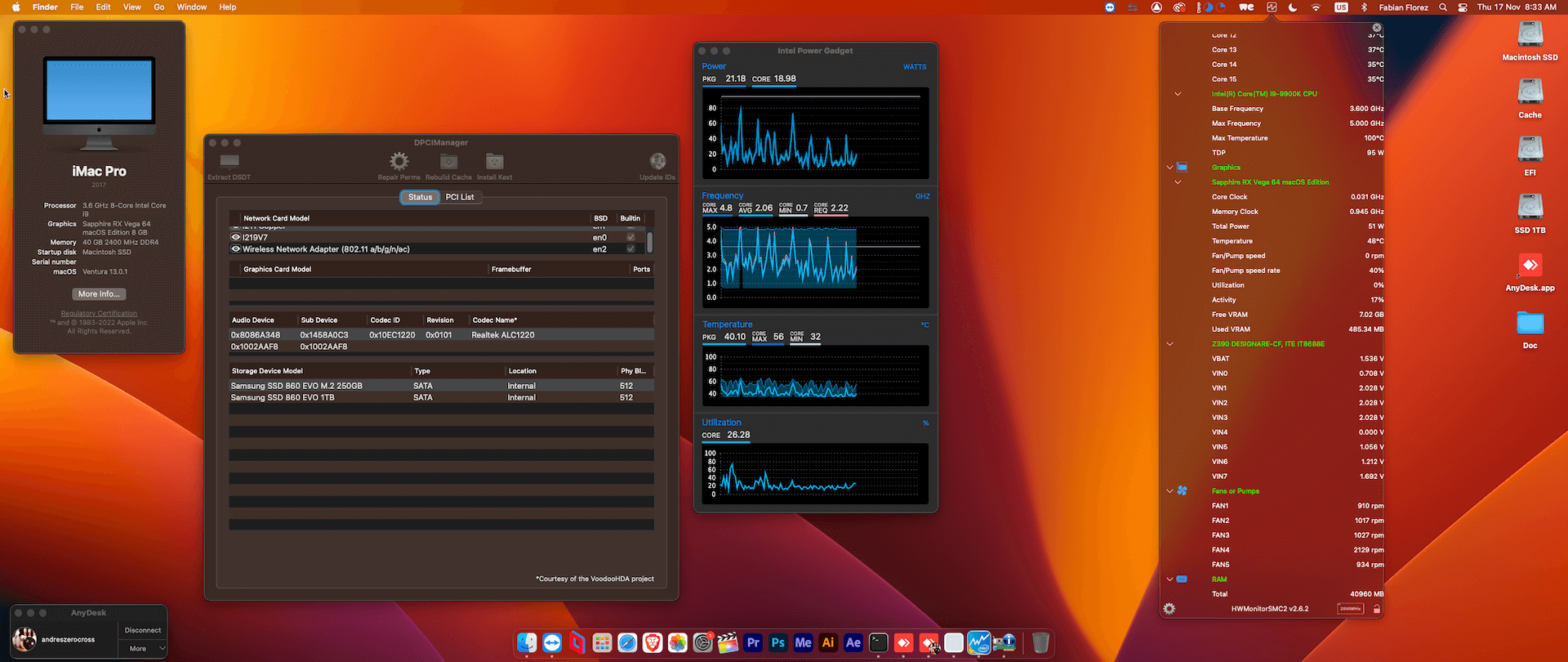
Task: Click Repair Perms gear icon
Action: point(399,161)
